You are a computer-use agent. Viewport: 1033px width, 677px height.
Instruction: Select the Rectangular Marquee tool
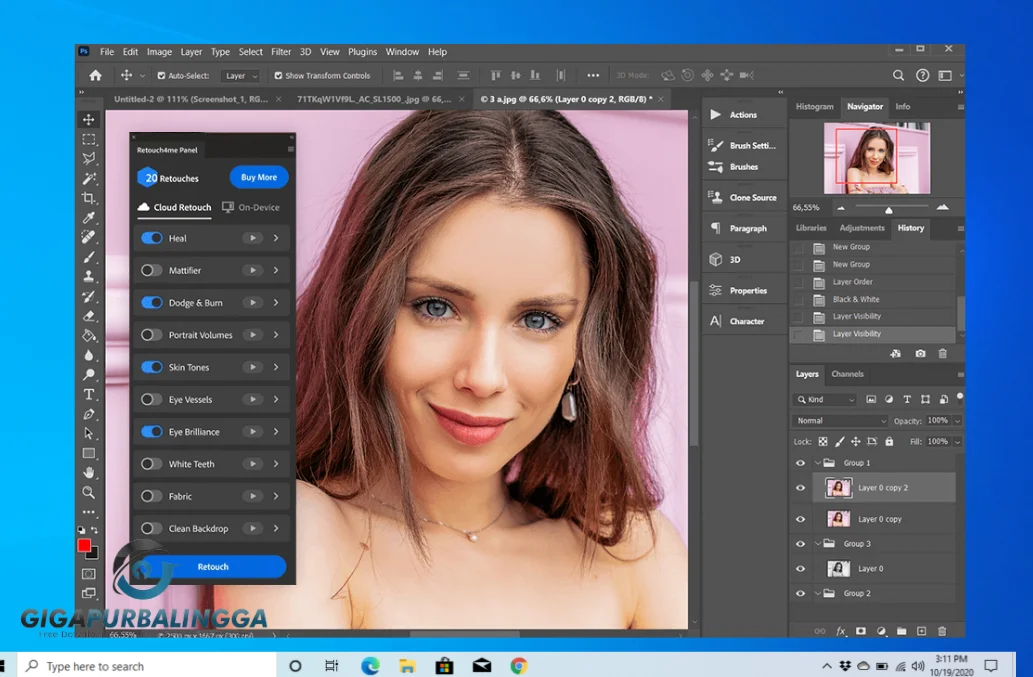pos(88,139)
